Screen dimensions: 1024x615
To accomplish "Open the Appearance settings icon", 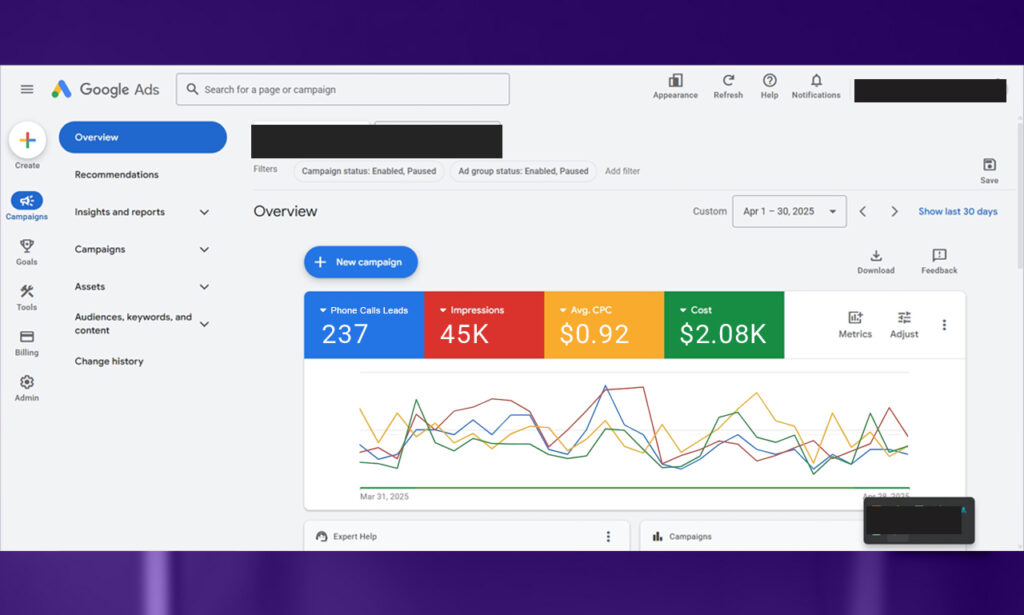I will coord(675,86).
